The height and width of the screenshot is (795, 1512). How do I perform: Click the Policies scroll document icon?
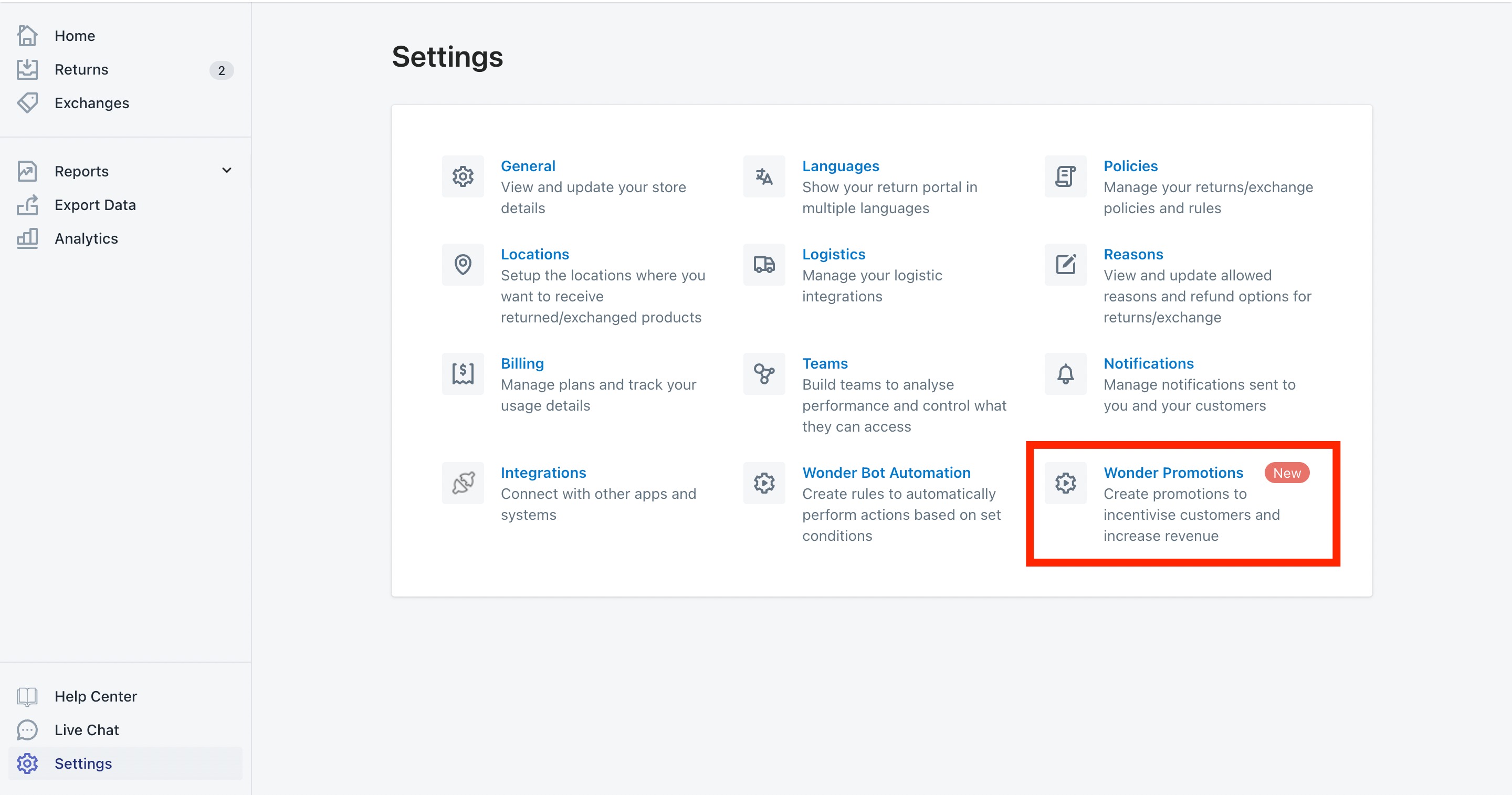coord(1065,176)
